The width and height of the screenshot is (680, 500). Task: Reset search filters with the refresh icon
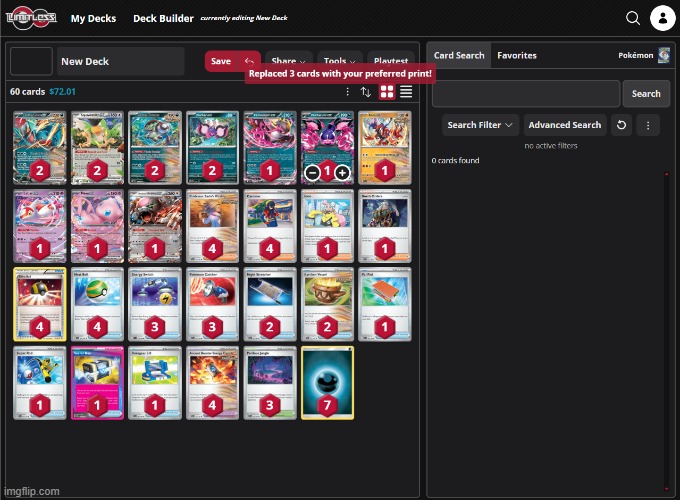621,125
